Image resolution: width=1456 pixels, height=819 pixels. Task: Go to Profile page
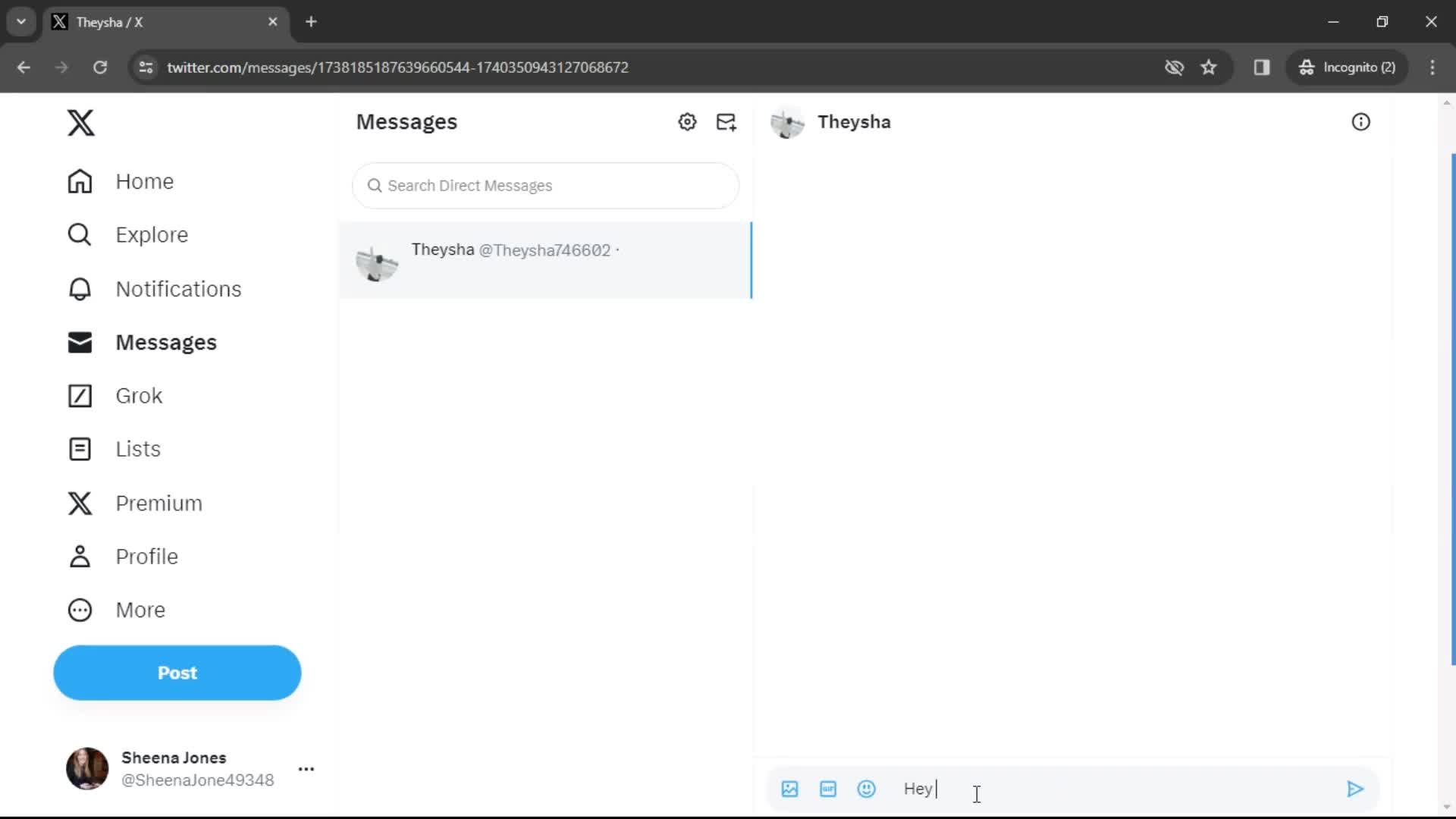tap(122, 557)
